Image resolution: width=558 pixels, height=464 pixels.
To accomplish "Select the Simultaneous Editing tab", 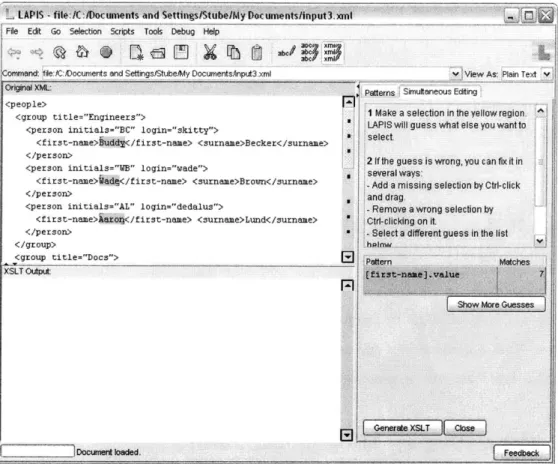I will tap(440, 91).
